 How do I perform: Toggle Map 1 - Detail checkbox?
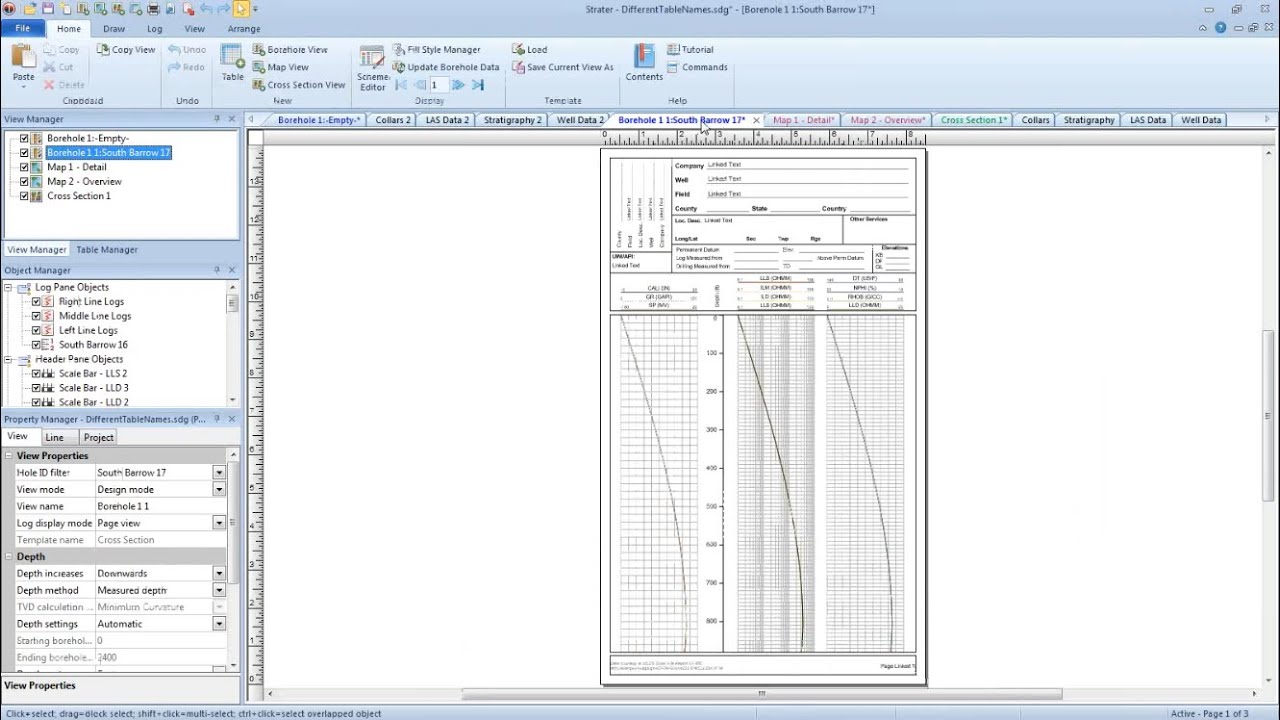[24, 167]
